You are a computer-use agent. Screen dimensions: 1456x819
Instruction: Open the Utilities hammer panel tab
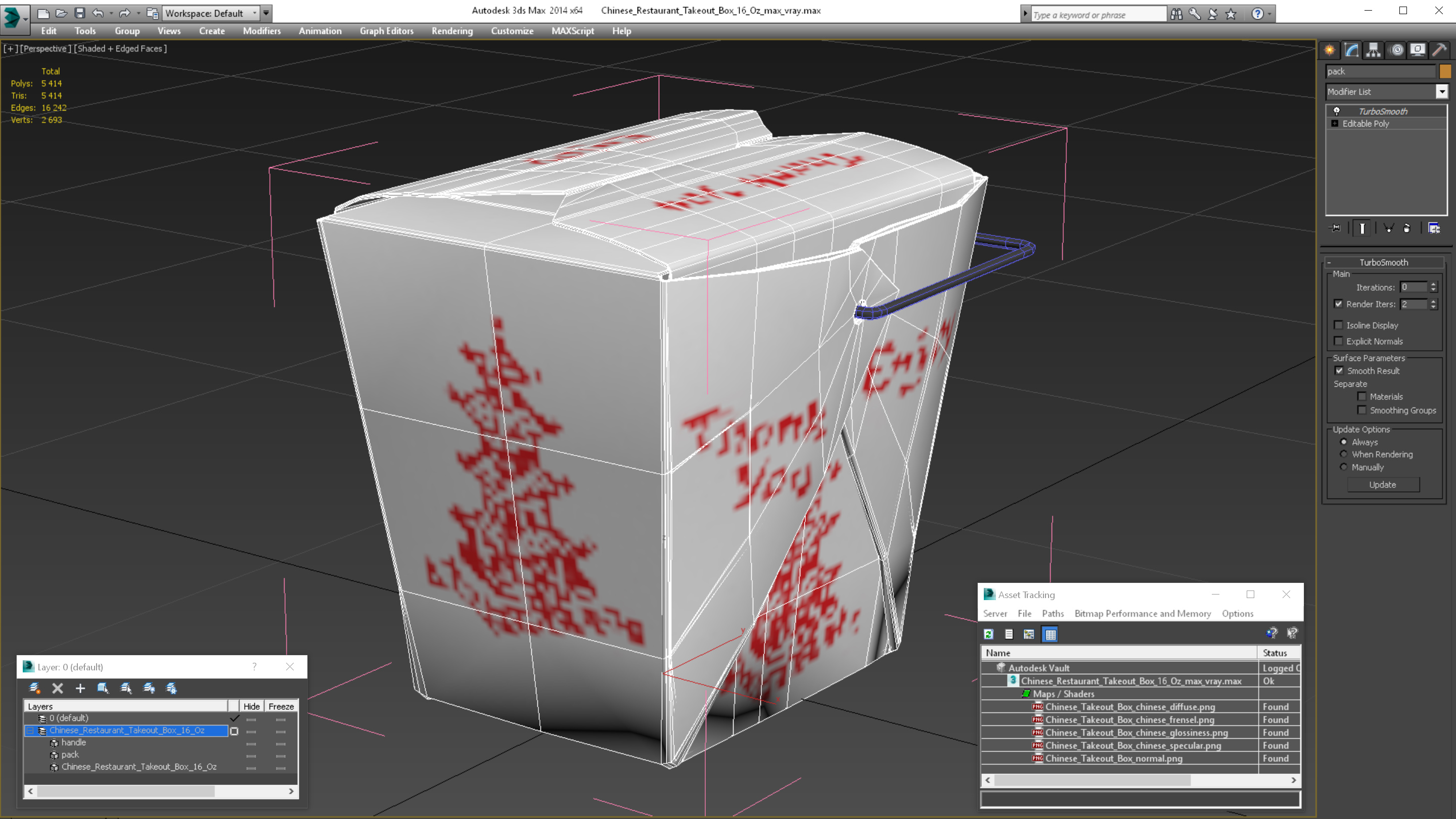click(x=1440, y=51)
